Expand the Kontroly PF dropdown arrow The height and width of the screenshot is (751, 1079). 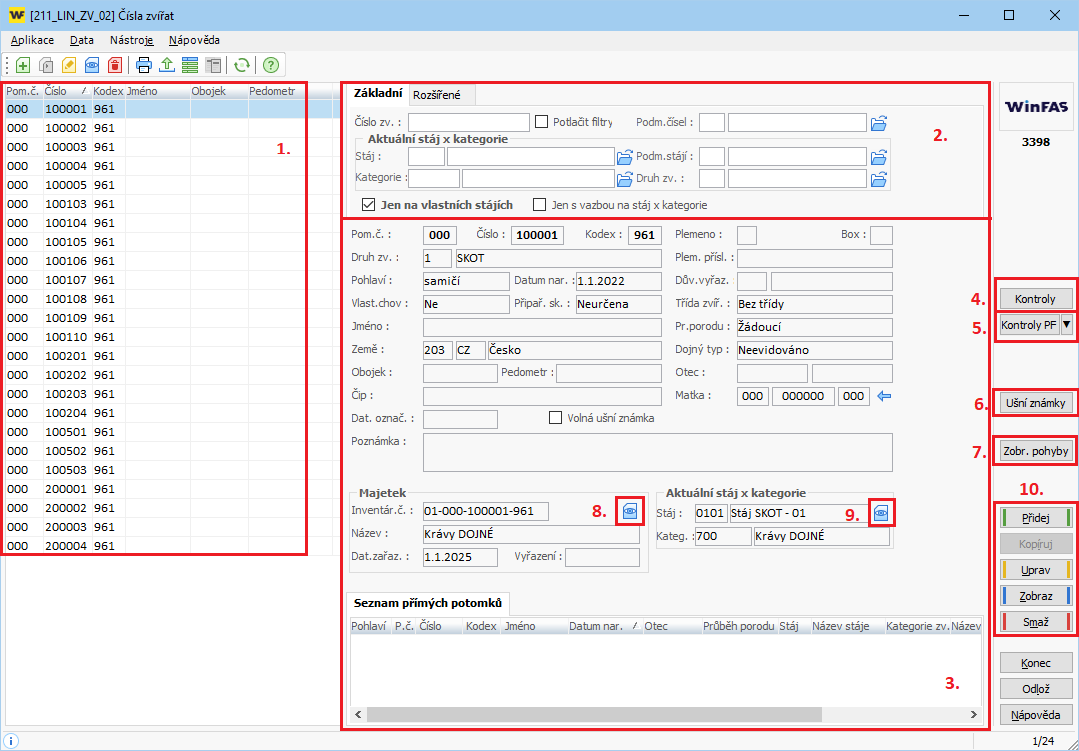(1066, 324)
